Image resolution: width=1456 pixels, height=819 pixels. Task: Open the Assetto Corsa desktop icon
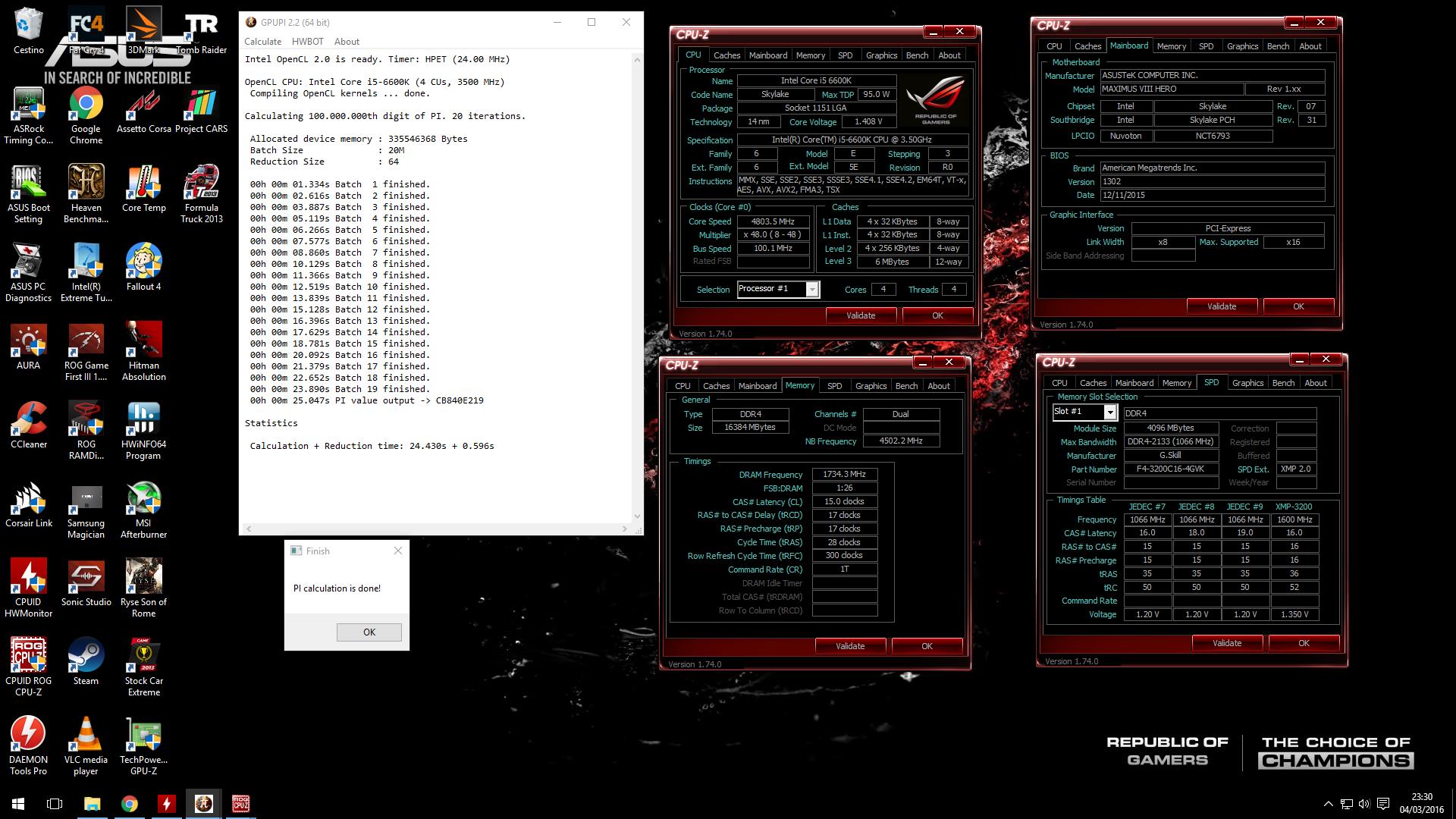click(x=144, y=111)
